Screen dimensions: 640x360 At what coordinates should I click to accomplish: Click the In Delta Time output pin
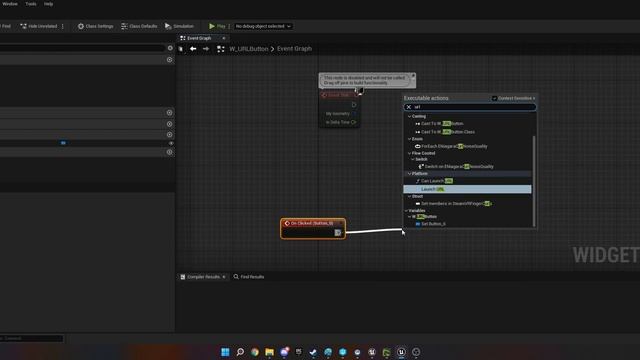coord(353,122)
